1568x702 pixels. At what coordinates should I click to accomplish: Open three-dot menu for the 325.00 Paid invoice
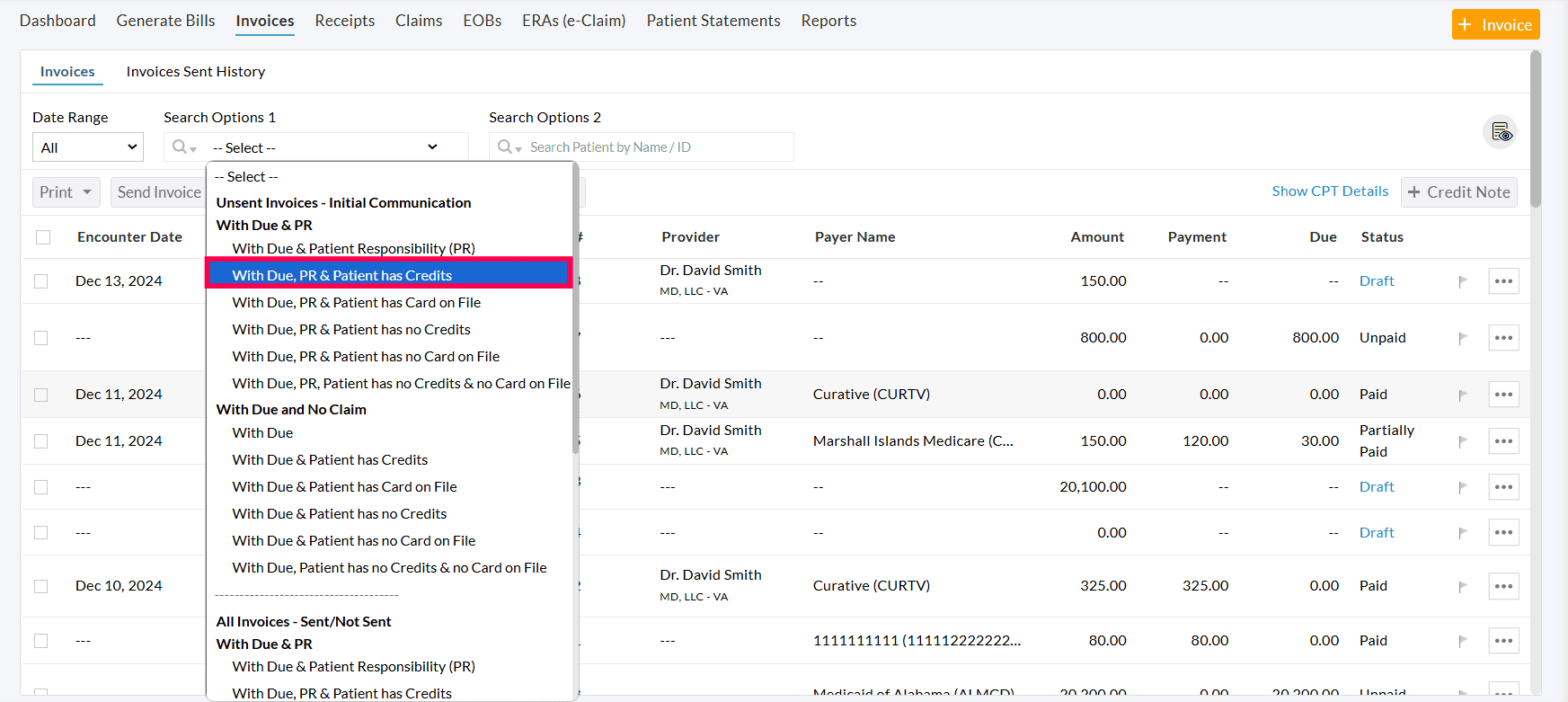pyautogui.click(x=1503, y=586)
